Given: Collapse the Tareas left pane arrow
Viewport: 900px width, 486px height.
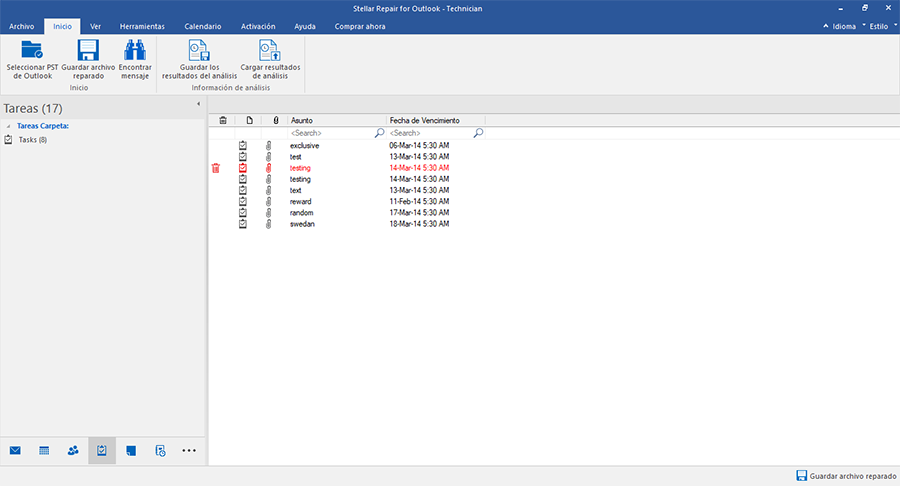Looking at the screenshot, I should (199, 104).
